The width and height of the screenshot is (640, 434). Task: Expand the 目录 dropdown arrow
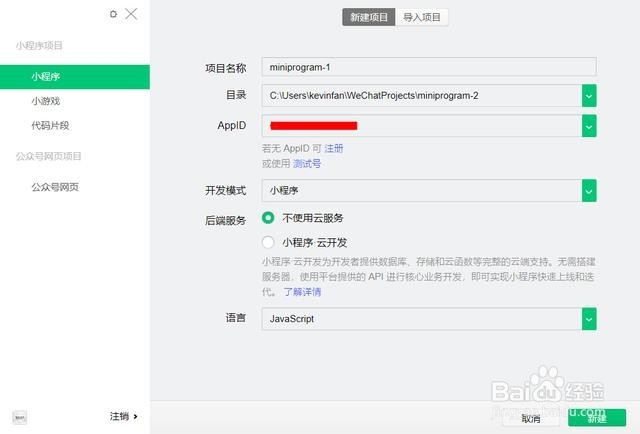click(x=589, y=96)
